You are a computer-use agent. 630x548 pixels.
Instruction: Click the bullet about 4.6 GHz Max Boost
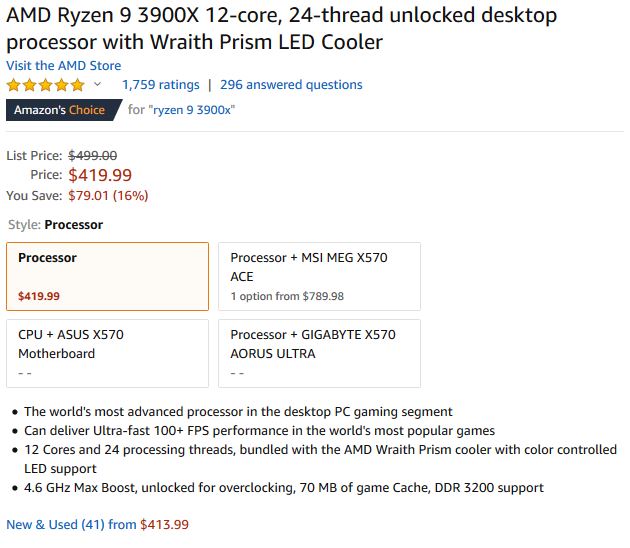284,488
